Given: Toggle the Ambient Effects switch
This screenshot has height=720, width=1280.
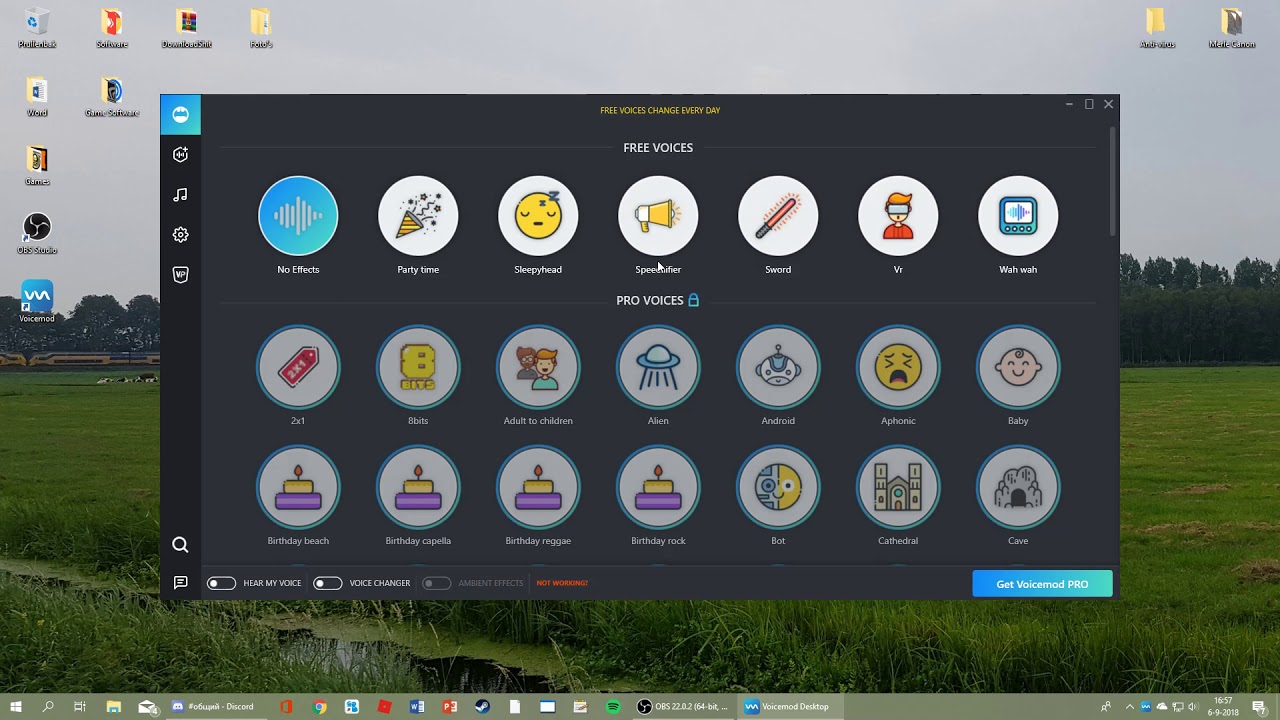Looking at the screenshot, I should [x=436, y=583].
